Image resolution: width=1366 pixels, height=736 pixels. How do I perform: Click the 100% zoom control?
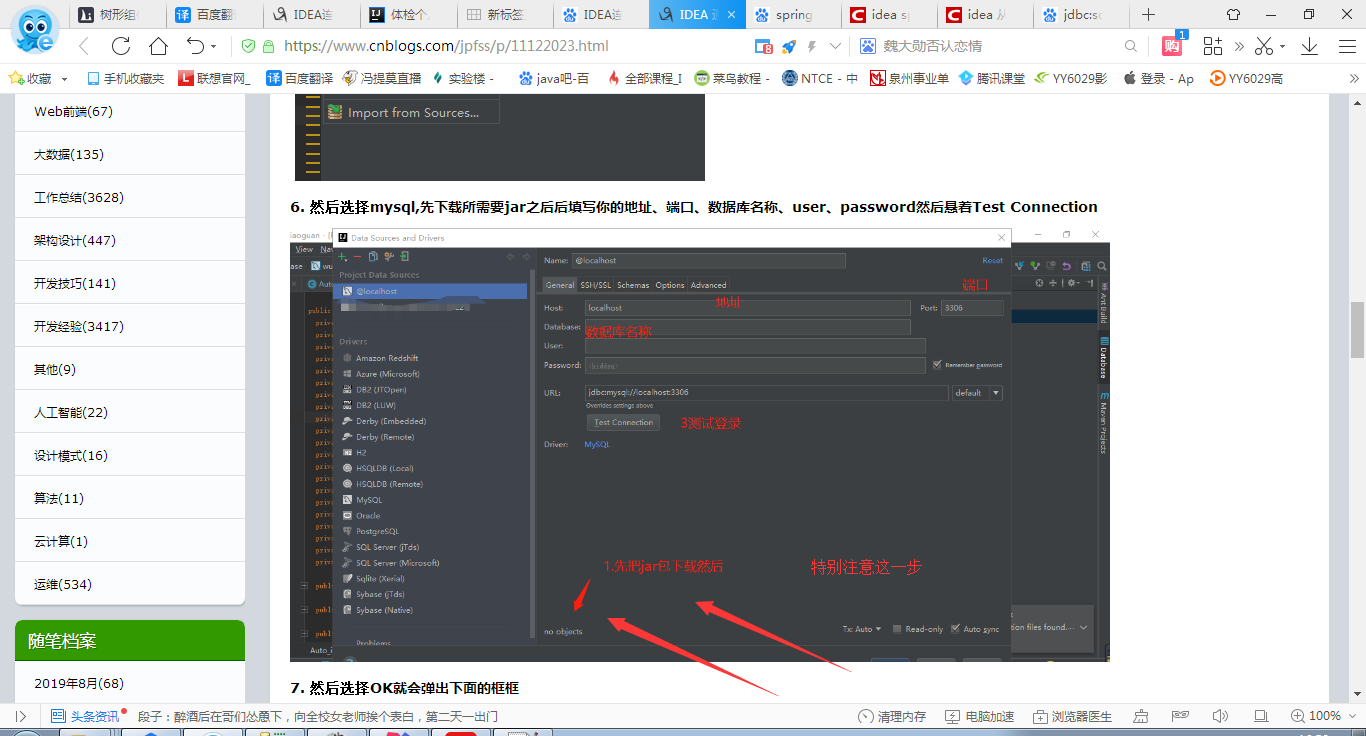[1315, 716]
